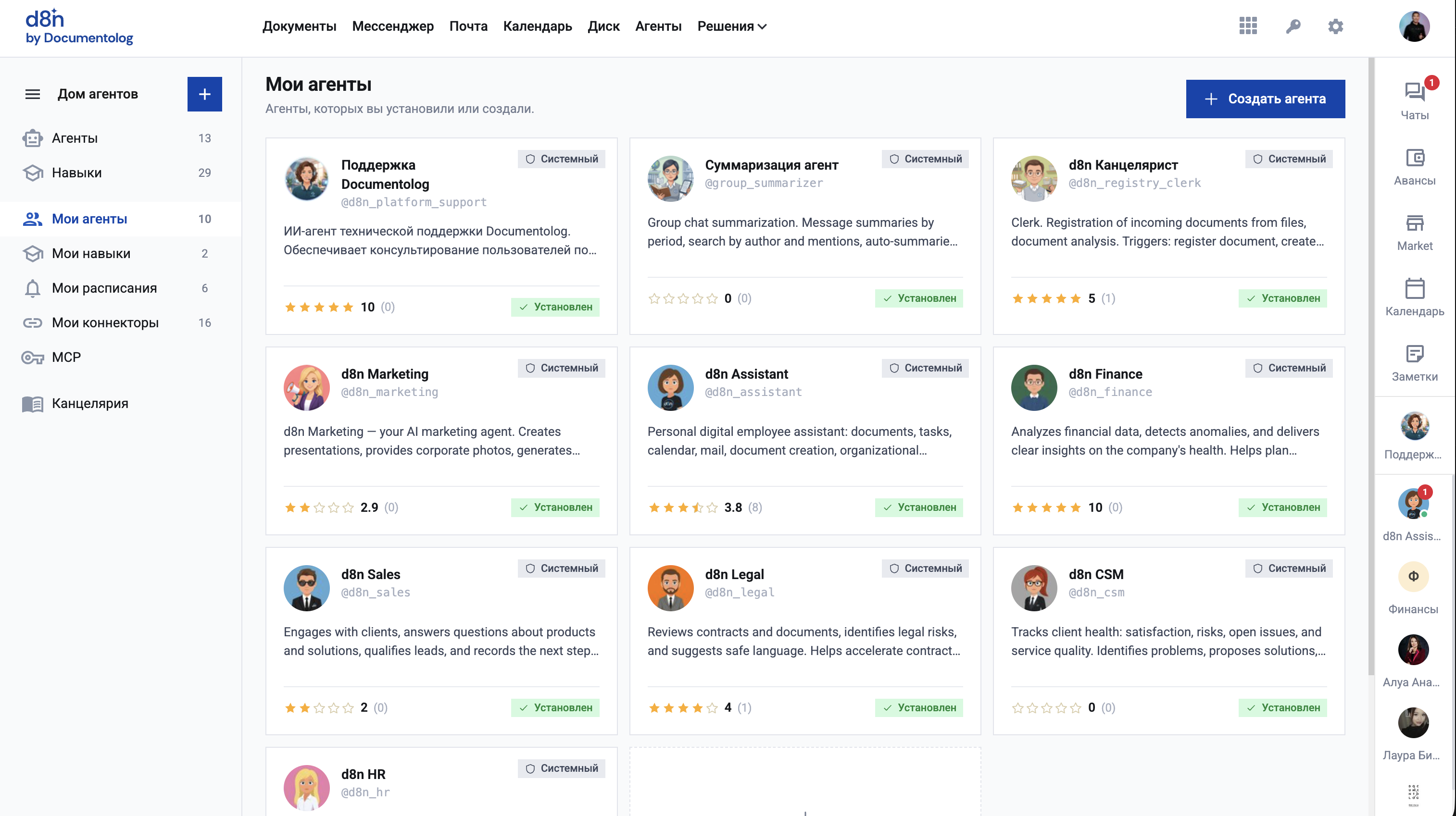Screen dimensions: 1456x816
Task: Click the star rating on d8n Assistant card
Action: 683,507
